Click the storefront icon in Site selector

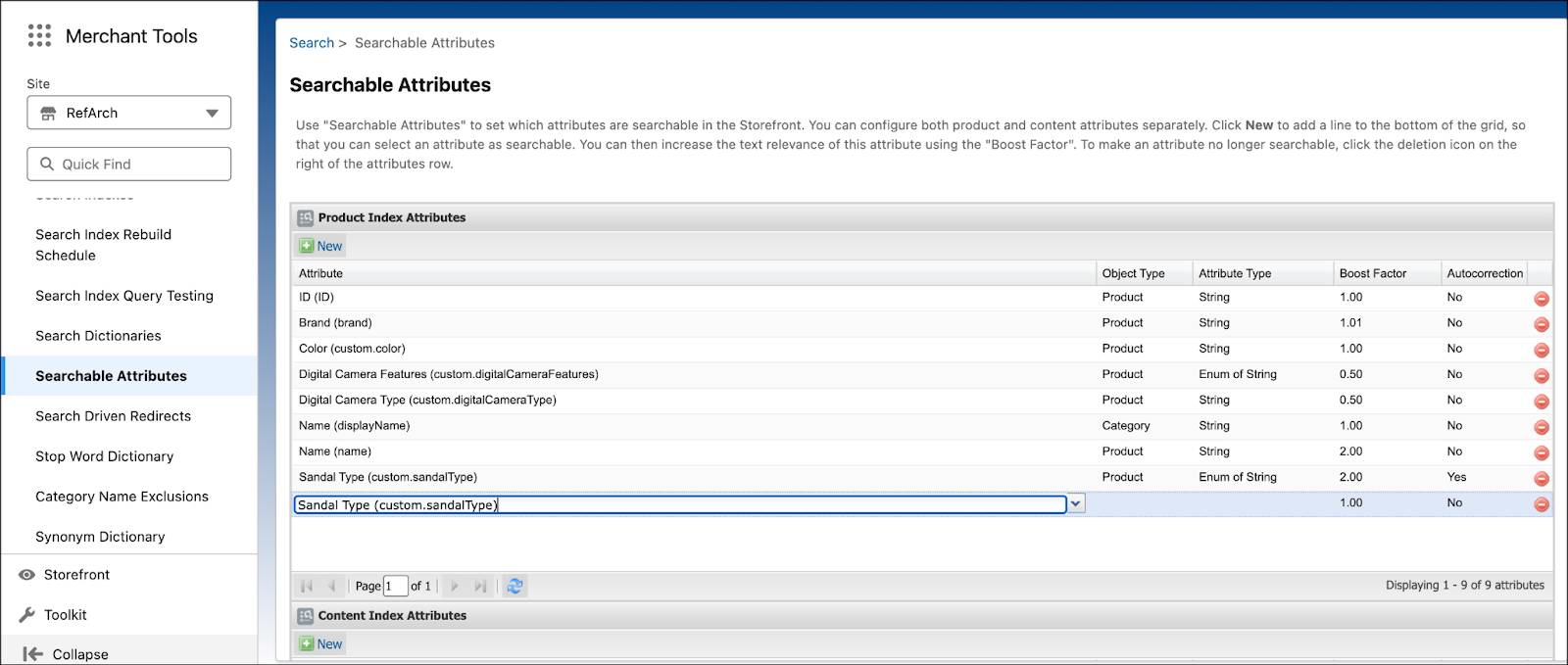pyautogui.click(x=48, y=114)
